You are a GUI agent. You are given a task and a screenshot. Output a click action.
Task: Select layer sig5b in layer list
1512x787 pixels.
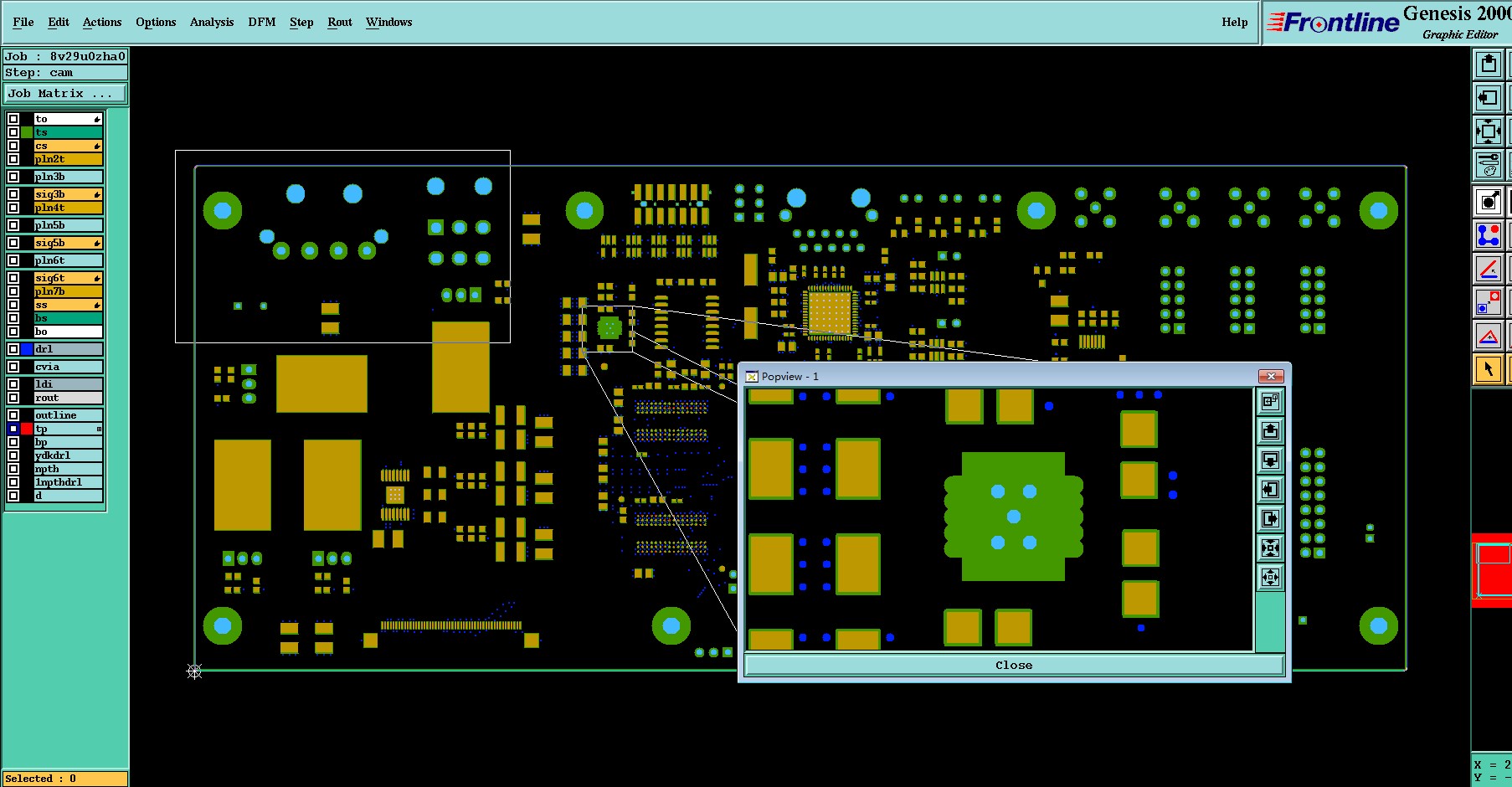coord(68,243)
